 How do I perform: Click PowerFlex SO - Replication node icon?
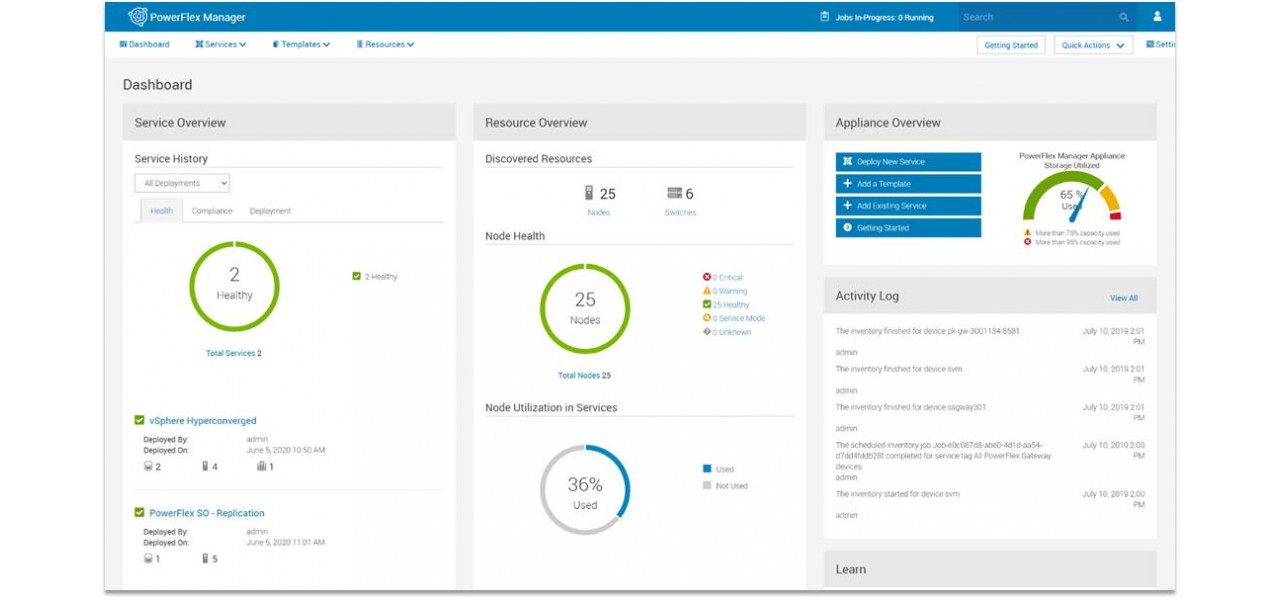(x=205, y=558)
